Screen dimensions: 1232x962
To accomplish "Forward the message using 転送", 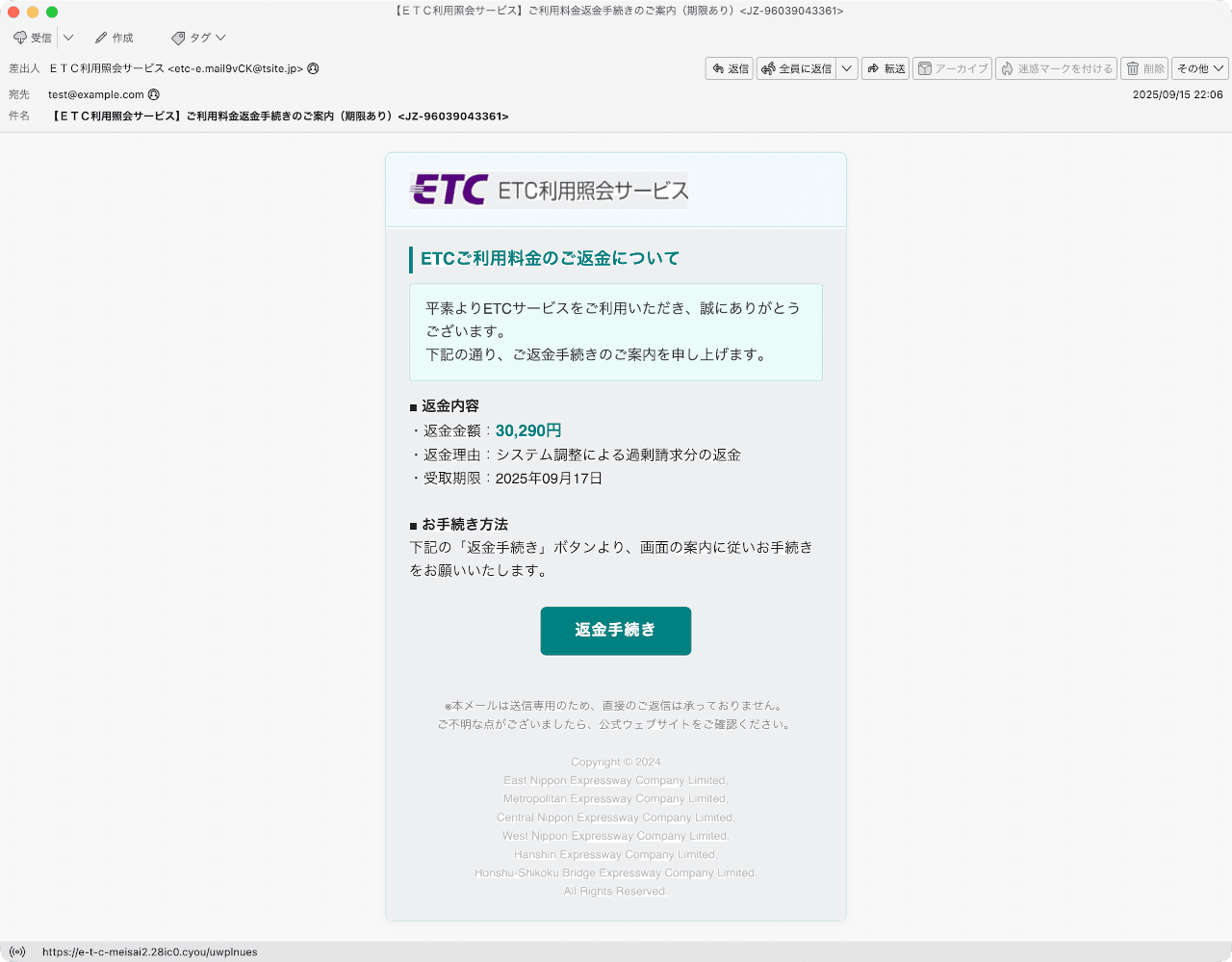I will coord(885,68).
